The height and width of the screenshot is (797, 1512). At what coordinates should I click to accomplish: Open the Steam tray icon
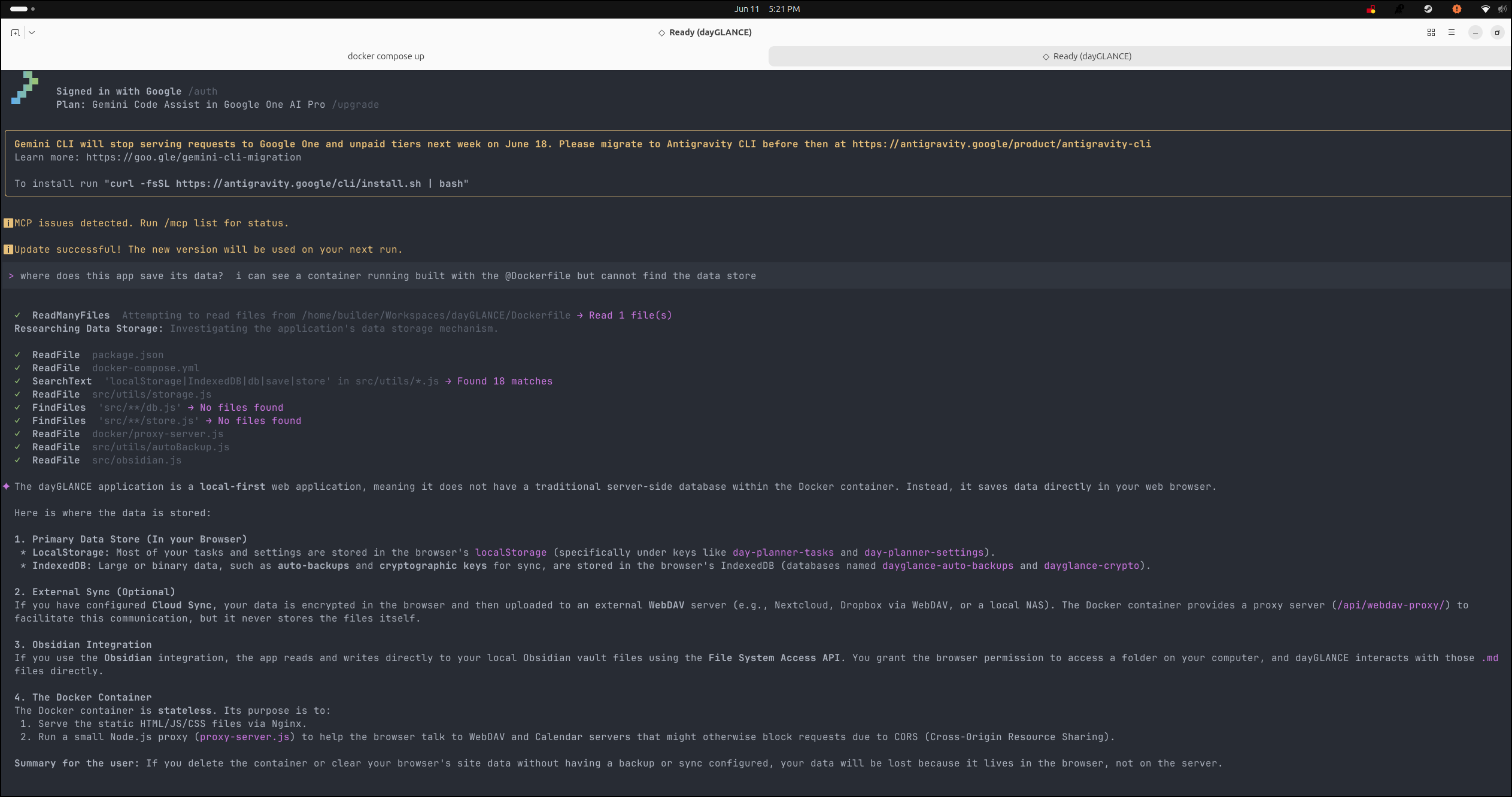[x=1428, y=9]
